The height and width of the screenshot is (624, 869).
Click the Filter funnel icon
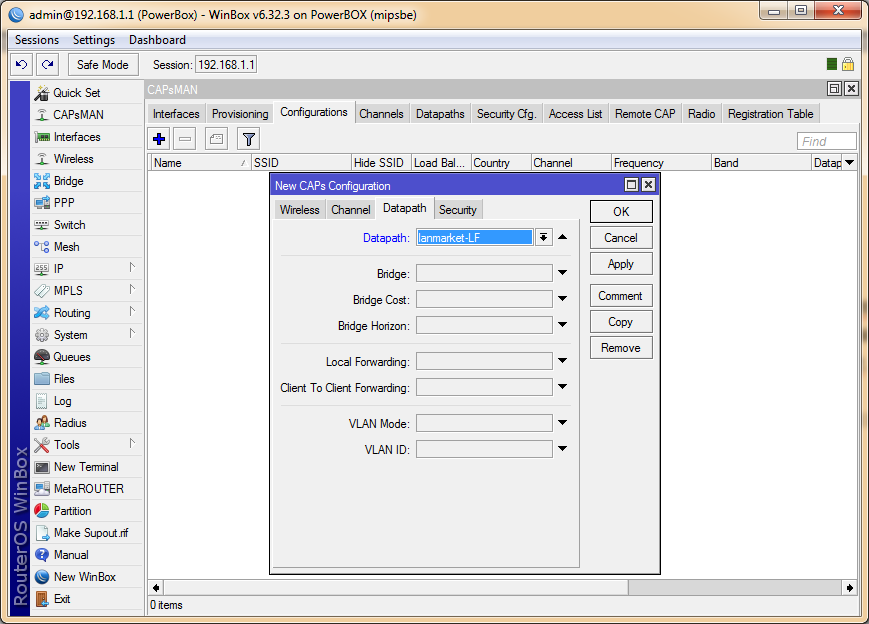tap(247, 139)
